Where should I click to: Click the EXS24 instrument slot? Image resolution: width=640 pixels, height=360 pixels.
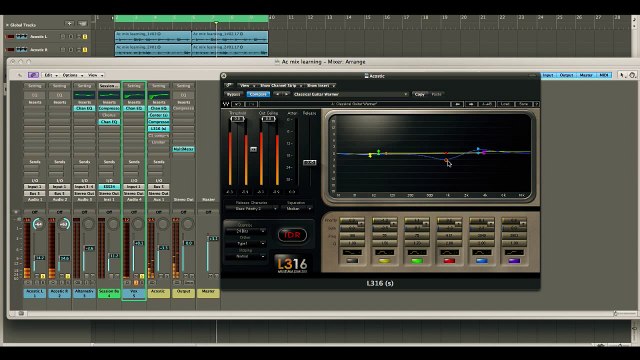pyautogui.click(x=109, y=187)
